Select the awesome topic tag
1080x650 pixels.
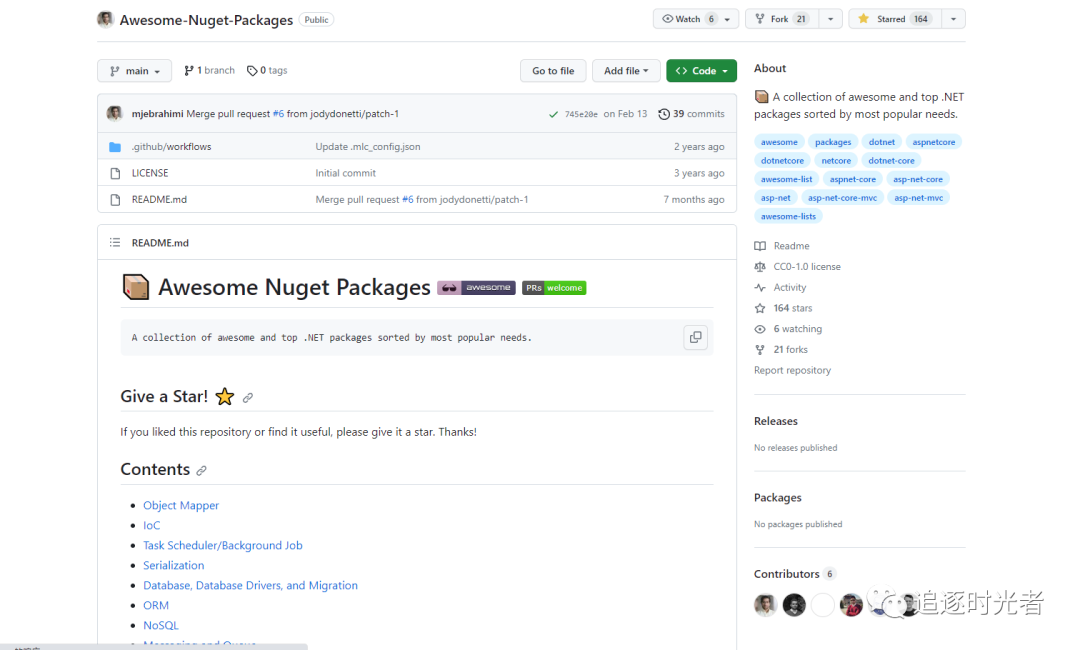tap(779, 142)
